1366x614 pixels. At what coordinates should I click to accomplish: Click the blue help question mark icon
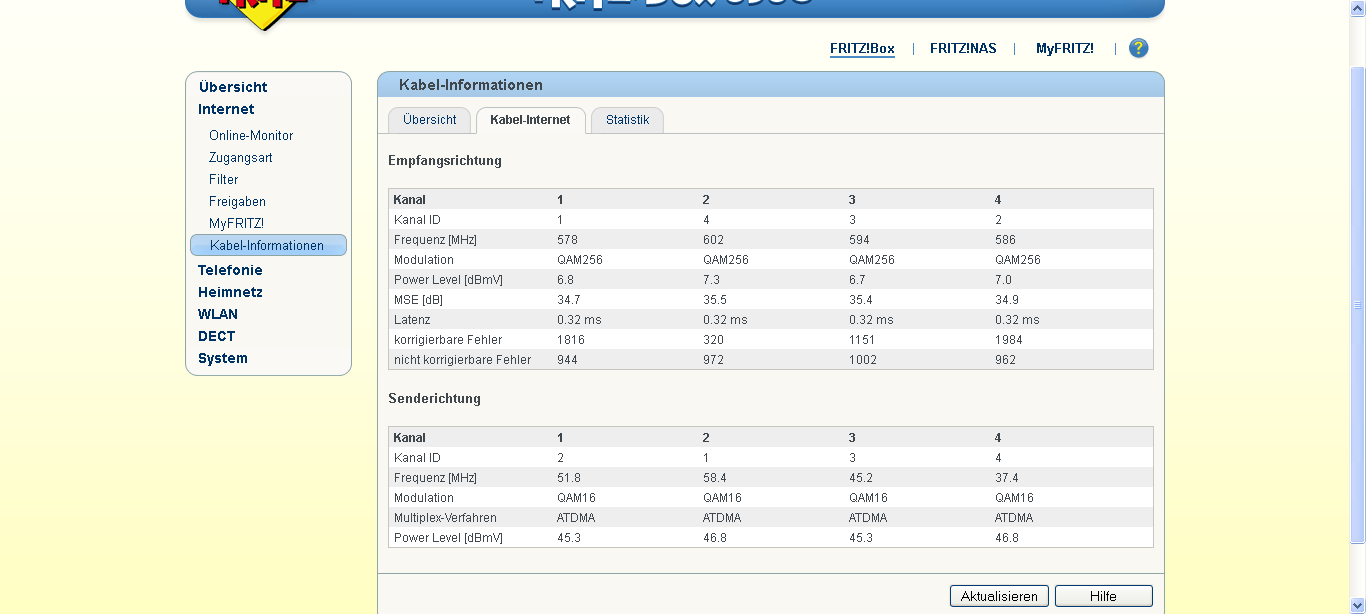click(1138, 48)
